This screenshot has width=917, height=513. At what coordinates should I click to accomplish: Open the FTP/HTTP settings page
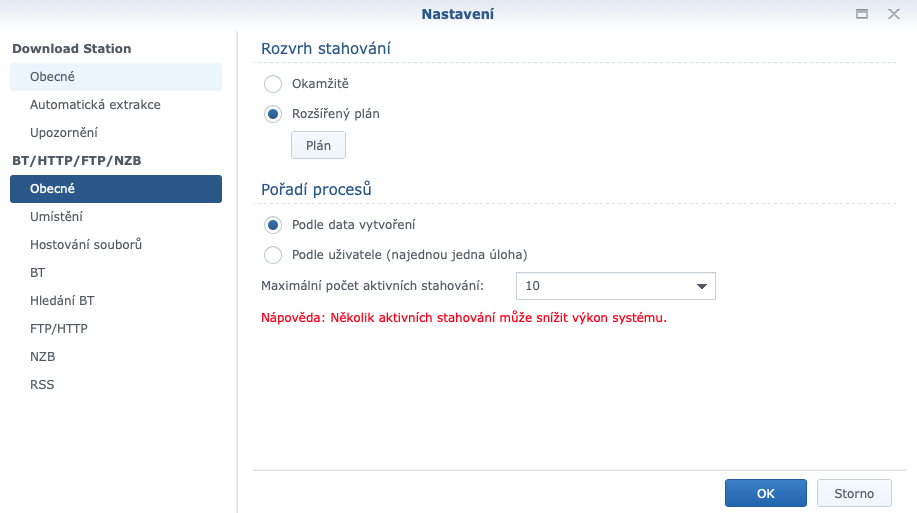coord(58,329)
